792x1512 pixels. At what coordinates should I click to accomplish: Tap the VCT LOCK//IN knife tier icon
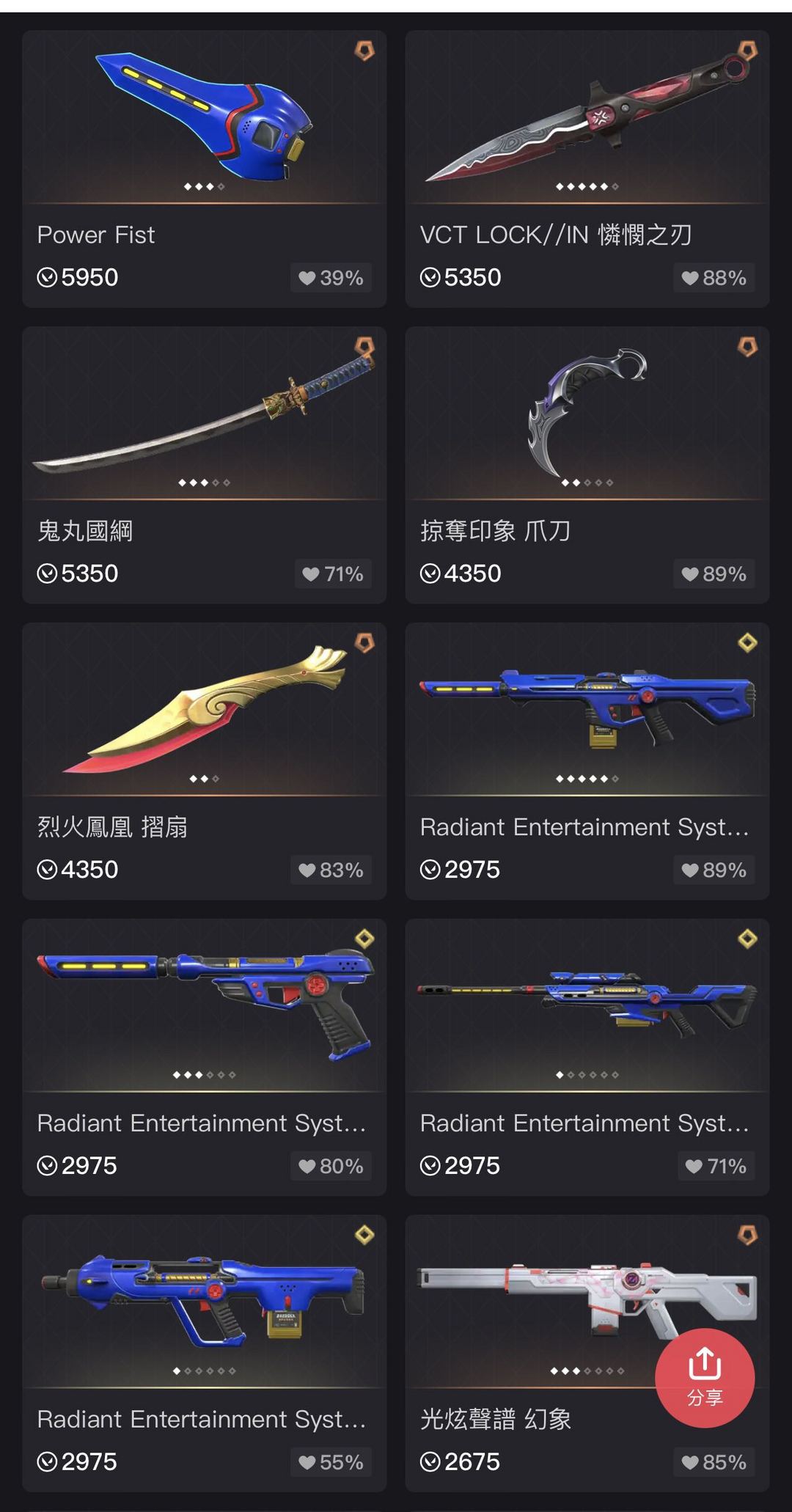tap(747, 51)
